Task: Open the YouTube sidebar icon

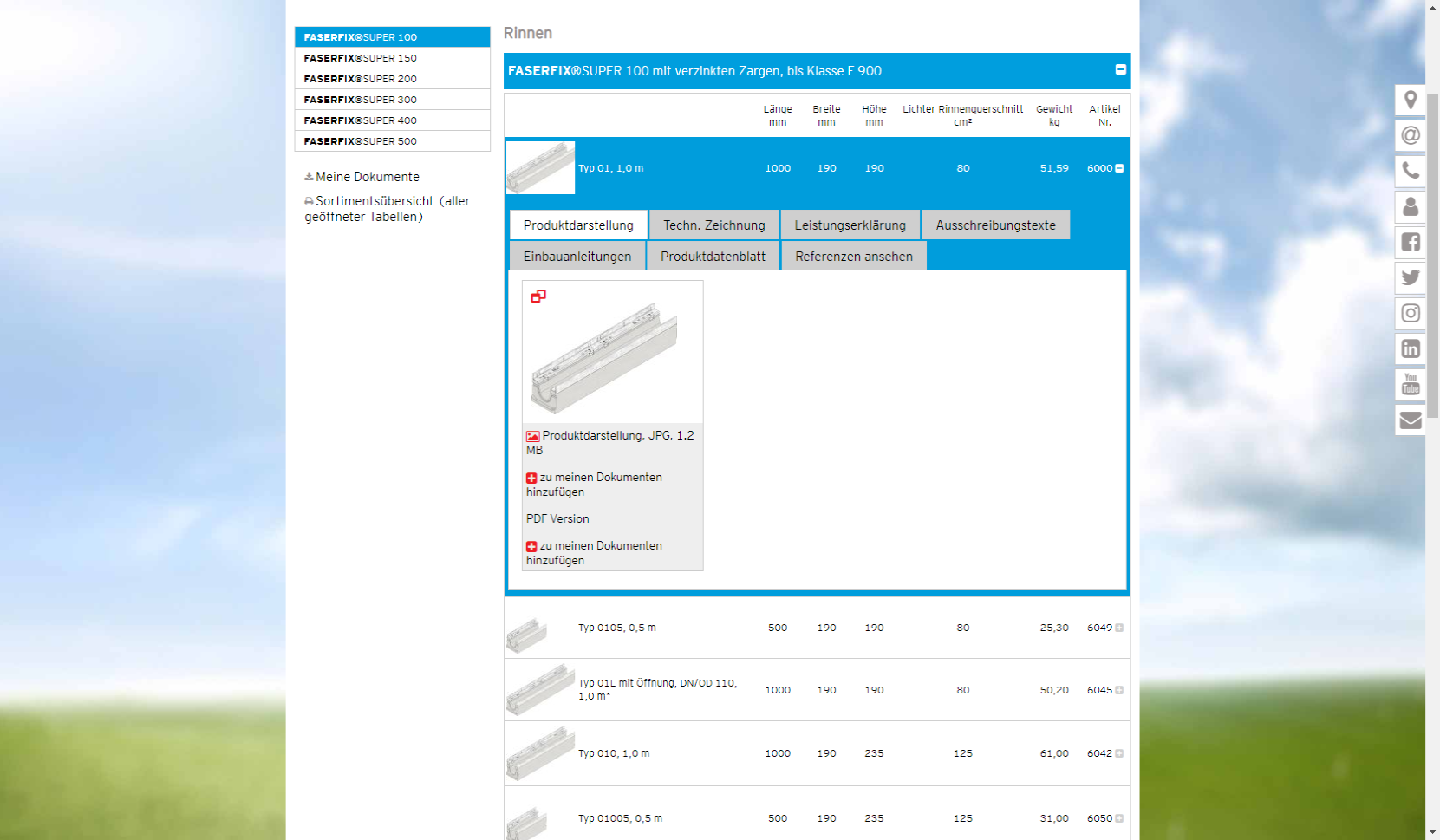Action: click(1410, 384)
